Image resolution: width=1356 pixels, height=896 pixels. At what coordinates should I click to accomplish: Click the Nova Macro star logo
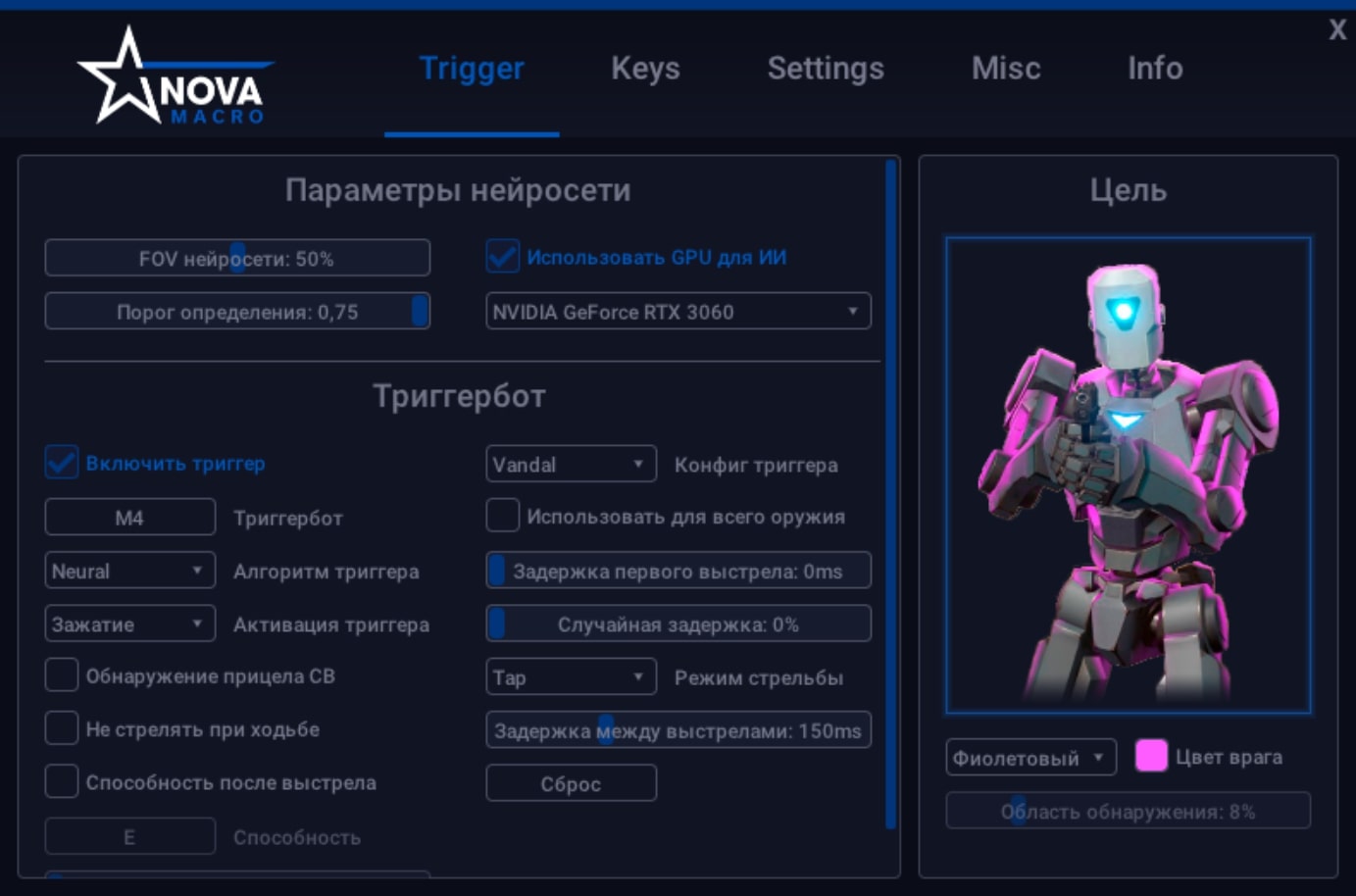(172, 78)
